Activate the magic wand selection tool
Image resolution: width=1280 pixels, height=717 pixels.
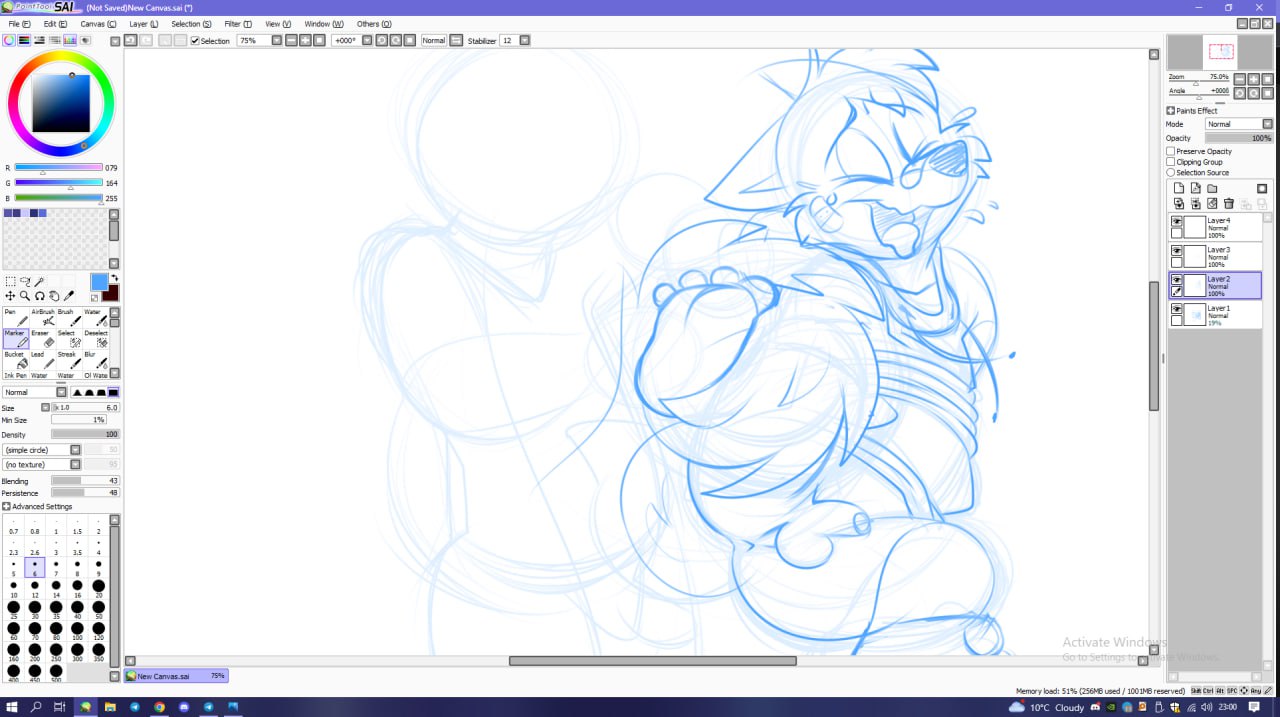[x=40, y=282]
